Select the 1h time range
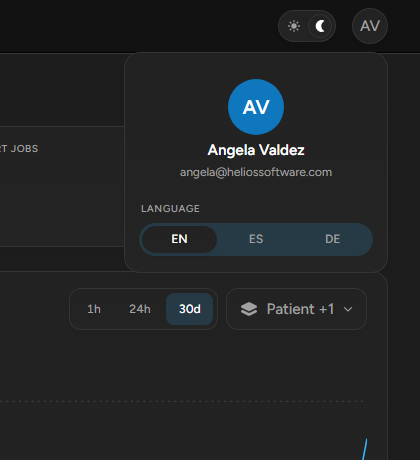This screenshot has height=460, width=420. (x=94, y=309)
